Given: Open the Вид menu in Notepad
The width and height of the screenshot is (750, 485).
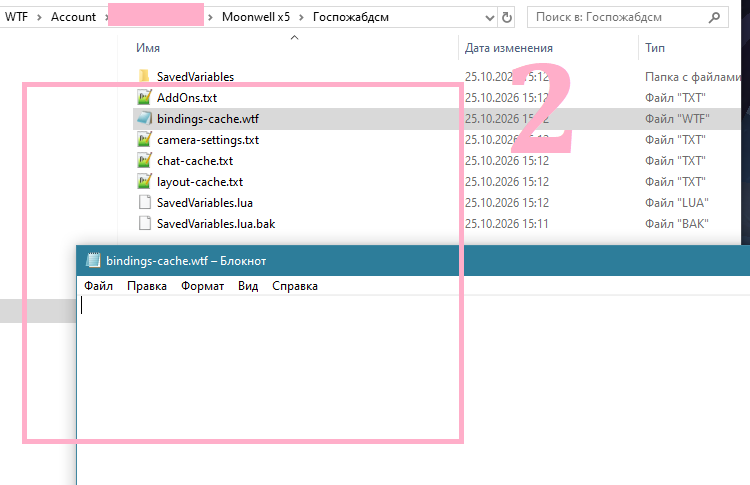Looking at the screenshot, I should [248, 286].
